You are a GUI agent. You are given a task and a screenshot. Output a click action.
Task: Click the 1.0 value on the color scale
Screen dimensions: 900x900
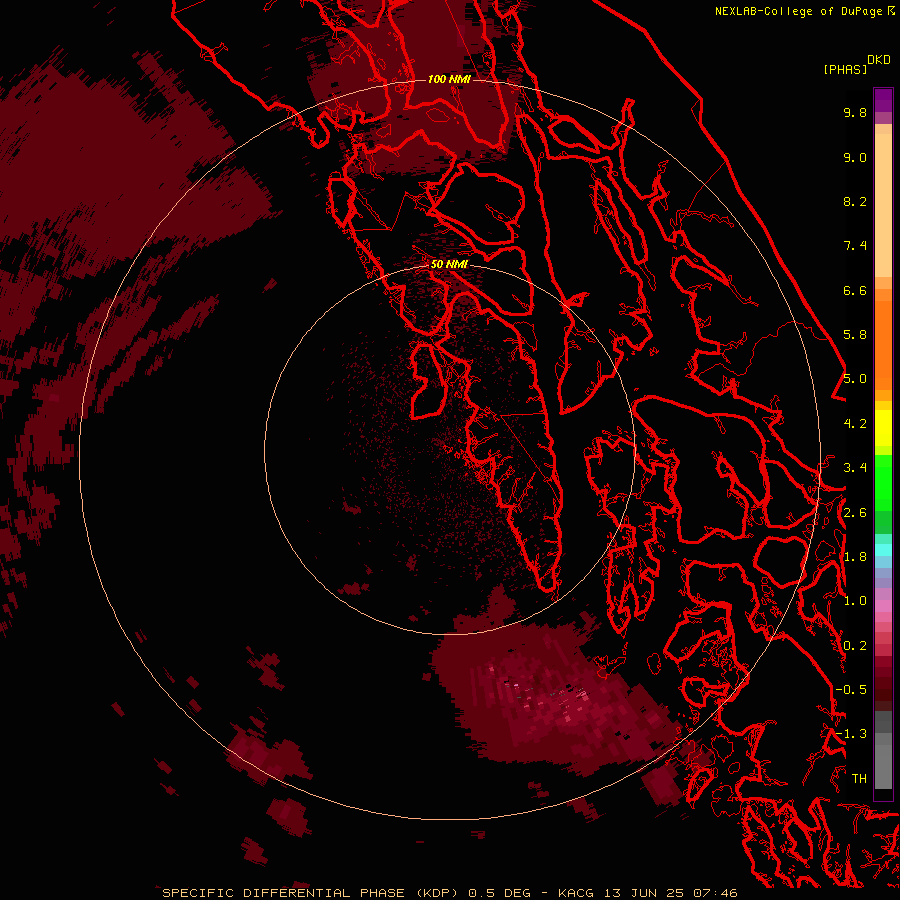pyautogui.click(x=855, y=601)
